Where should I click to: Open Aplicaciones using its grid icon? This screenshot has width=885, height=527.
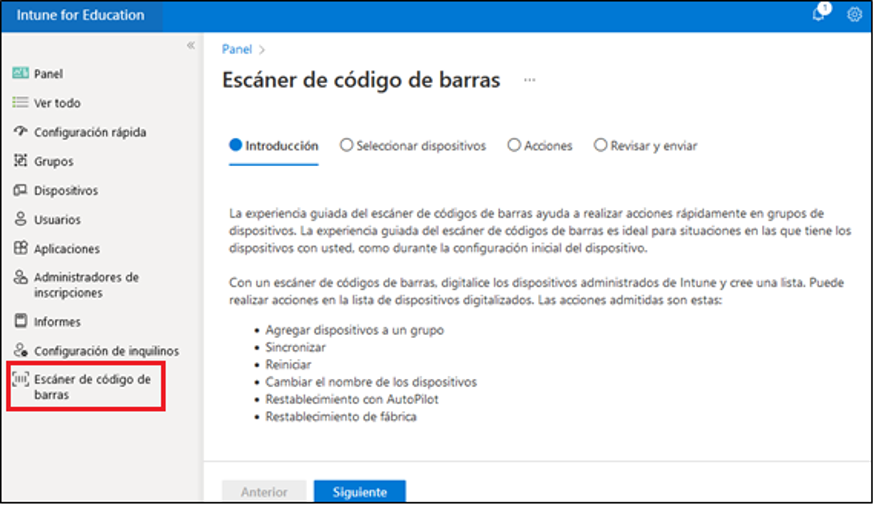click(20, 248)
